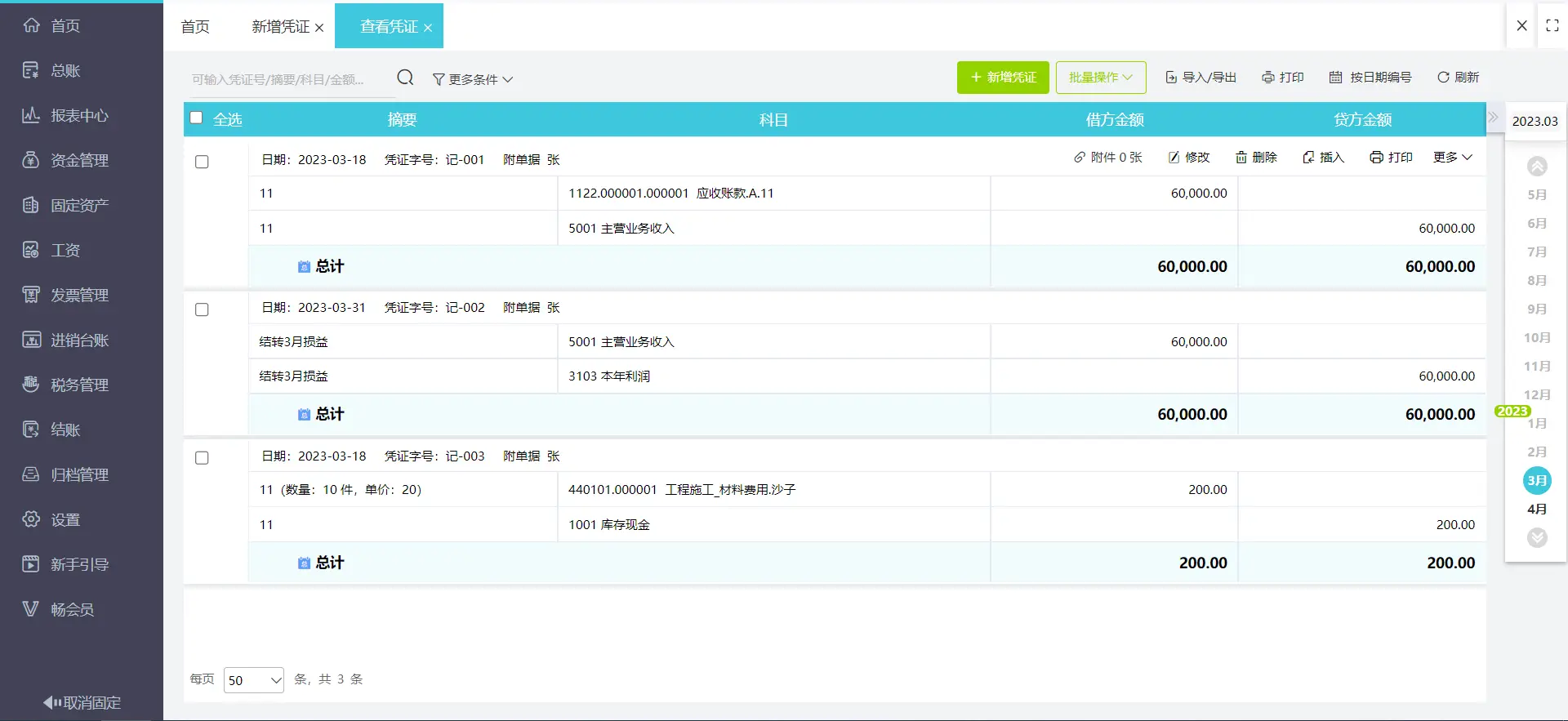Open import/export (导入/导出)

(1200, 78)
